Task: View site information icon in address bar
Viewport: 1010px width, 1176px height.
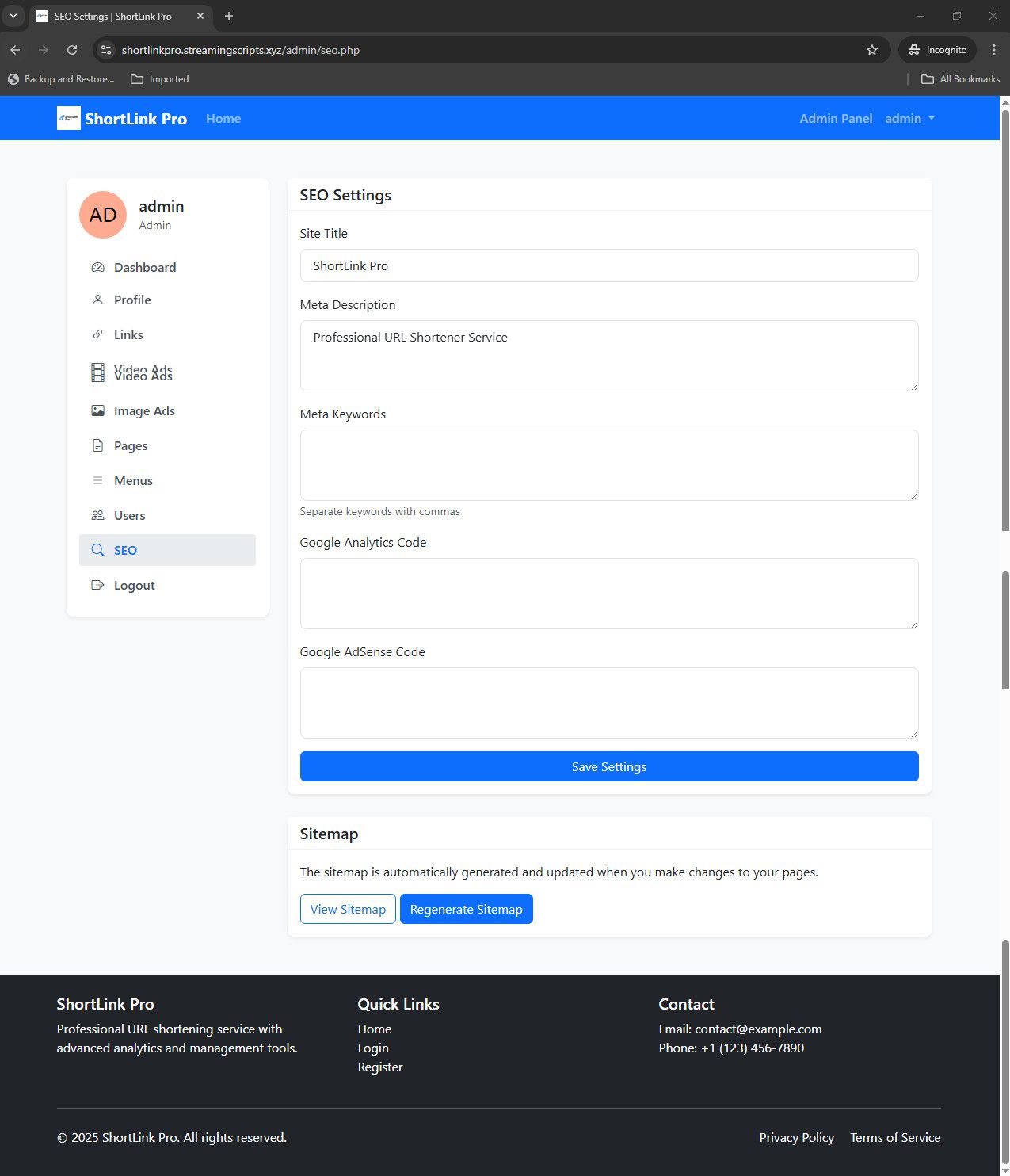Action: [106, 50]
